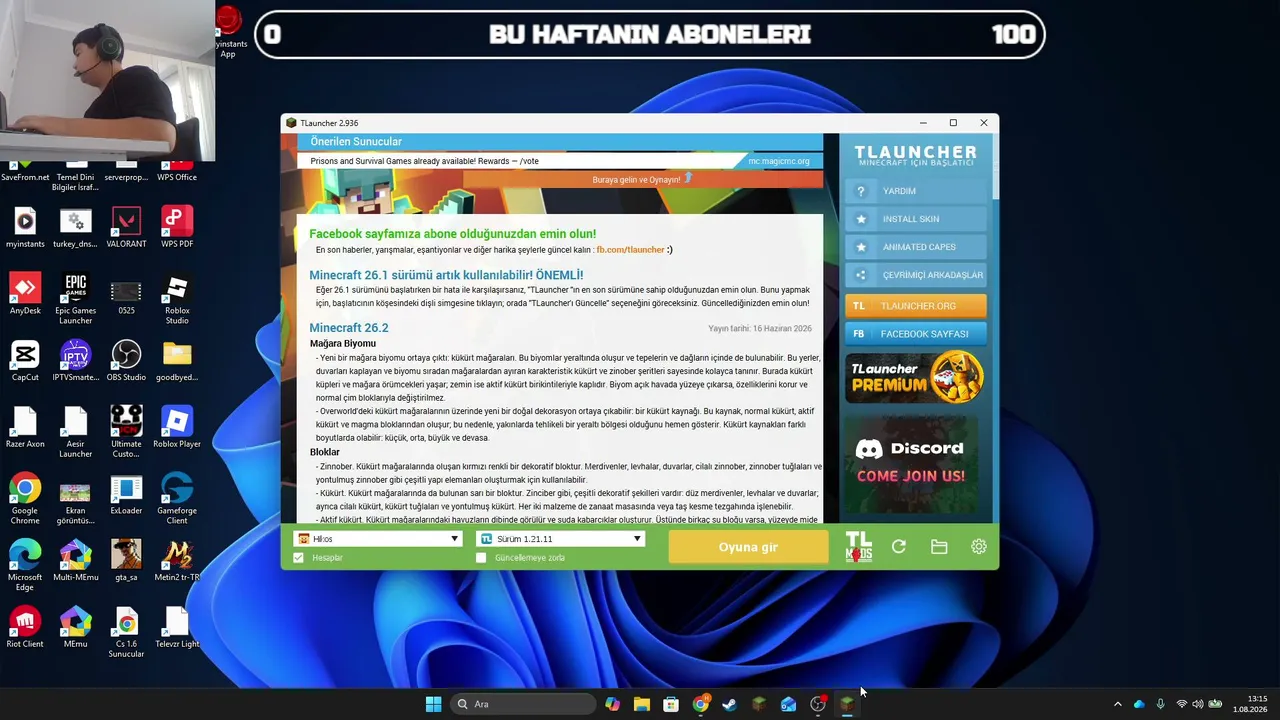Click the refresh icon in TLauncher
Image resolution: width=1280 pixels, height=720 pixels.
899,547
